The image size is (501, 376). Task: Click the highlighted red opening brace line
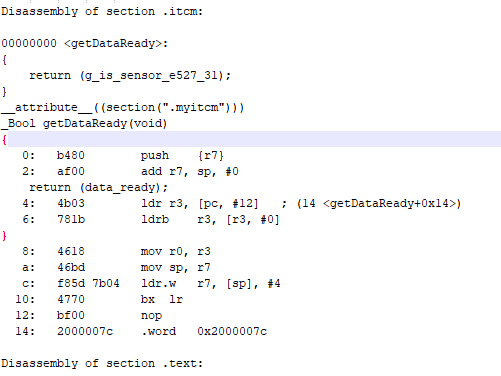coord(250,139)
